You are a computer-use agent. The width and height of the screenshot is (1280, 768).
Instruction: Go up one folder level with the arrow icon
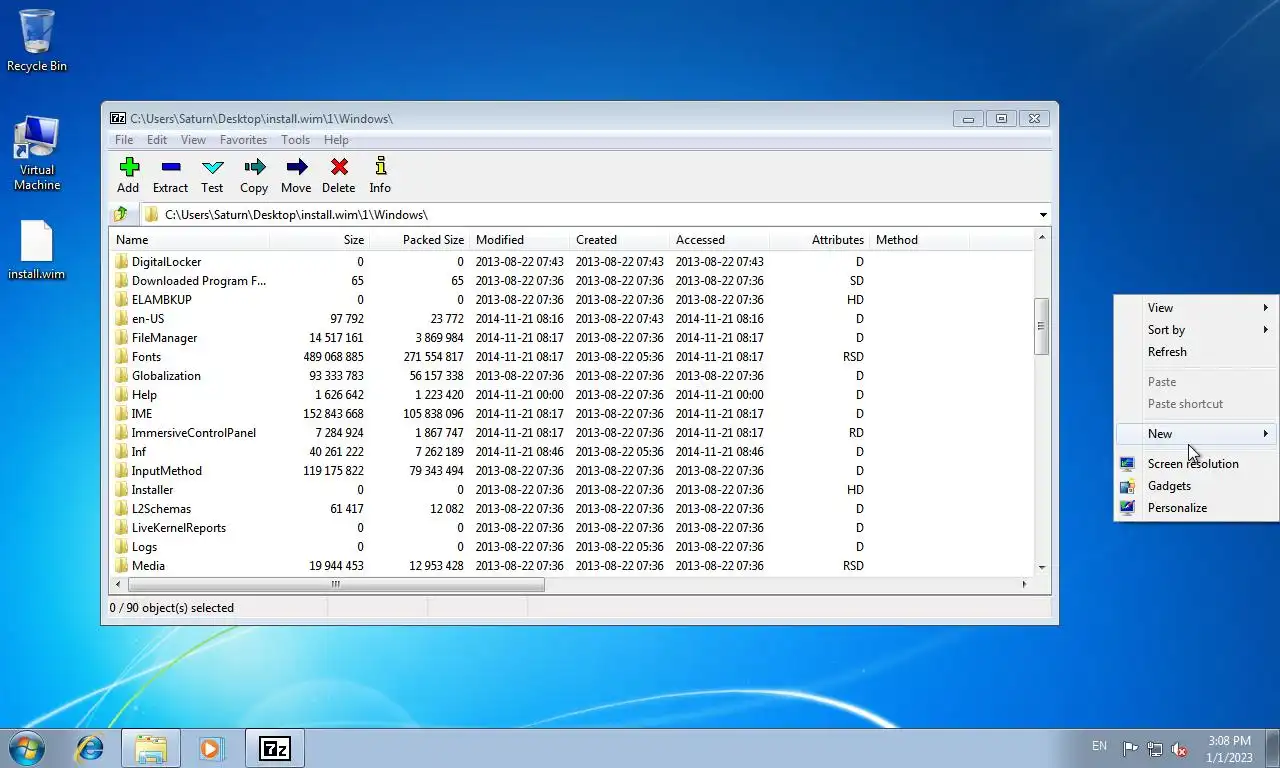pyautogui.click(x=121, y=214)
